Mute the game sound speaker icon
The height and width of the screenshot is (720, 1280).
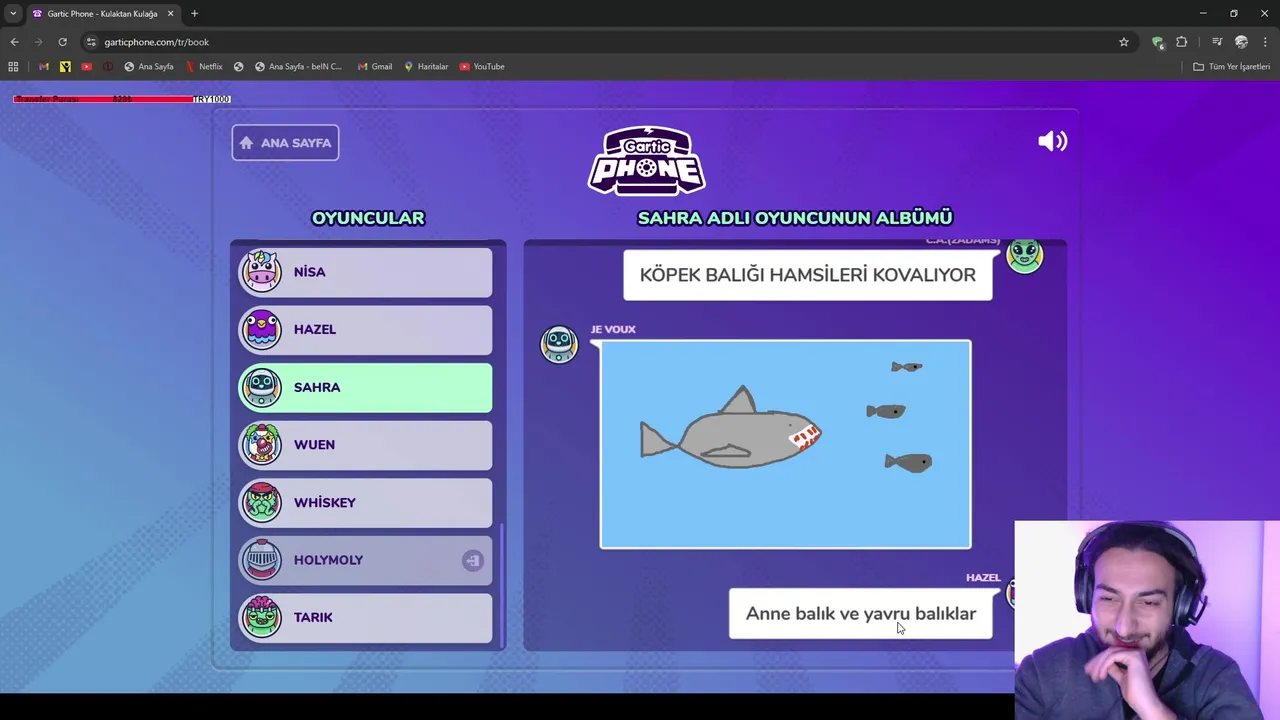1053,142
